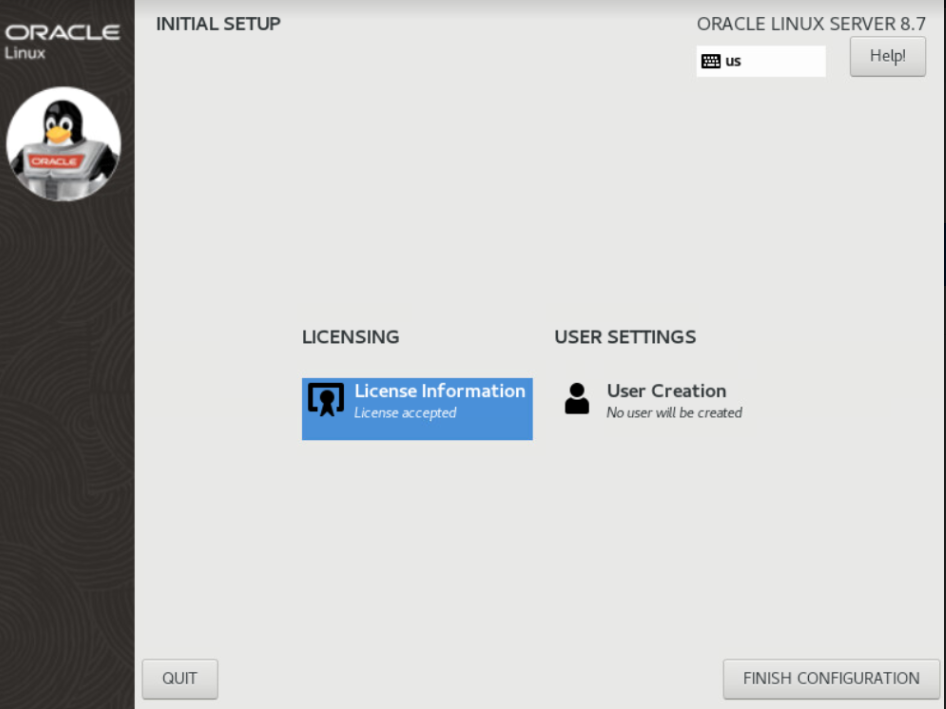The image size is (946, 709).
Task: Click the QUIT button
Action: [x=180, y=678]
